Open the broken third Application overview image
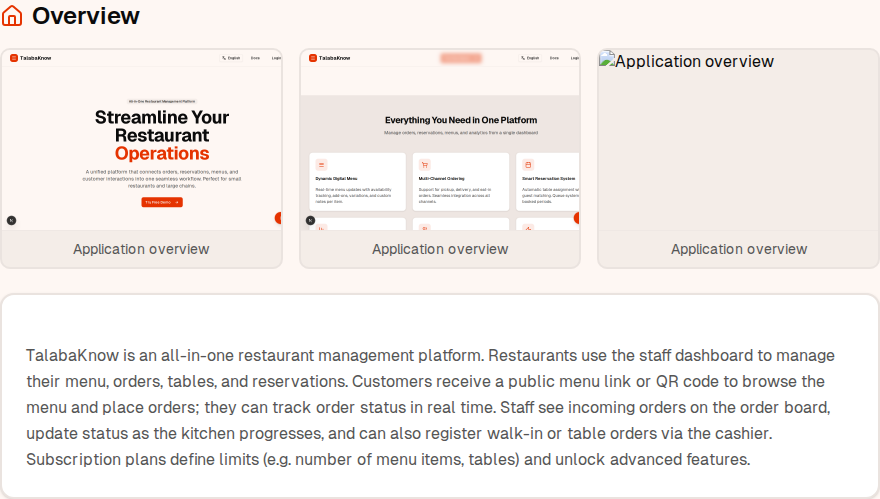880x499 pixels. [738, 140]
